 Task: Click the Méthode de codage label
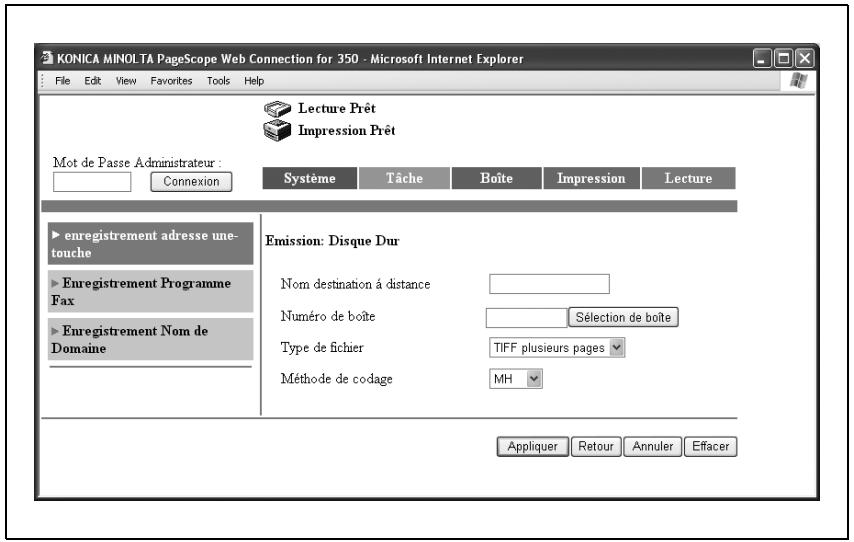337,379
